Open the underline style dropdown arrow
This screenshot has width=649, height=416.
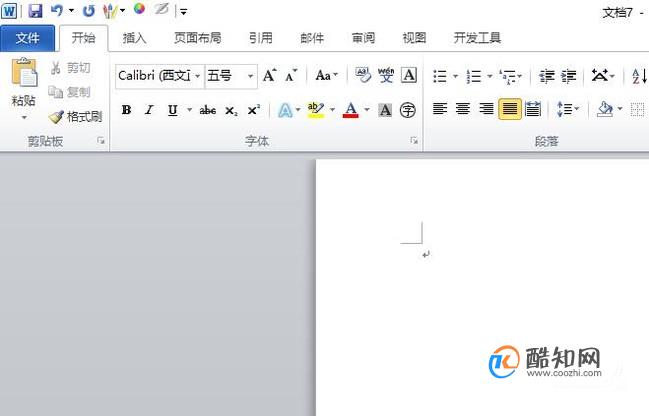[x=189, y=110]
